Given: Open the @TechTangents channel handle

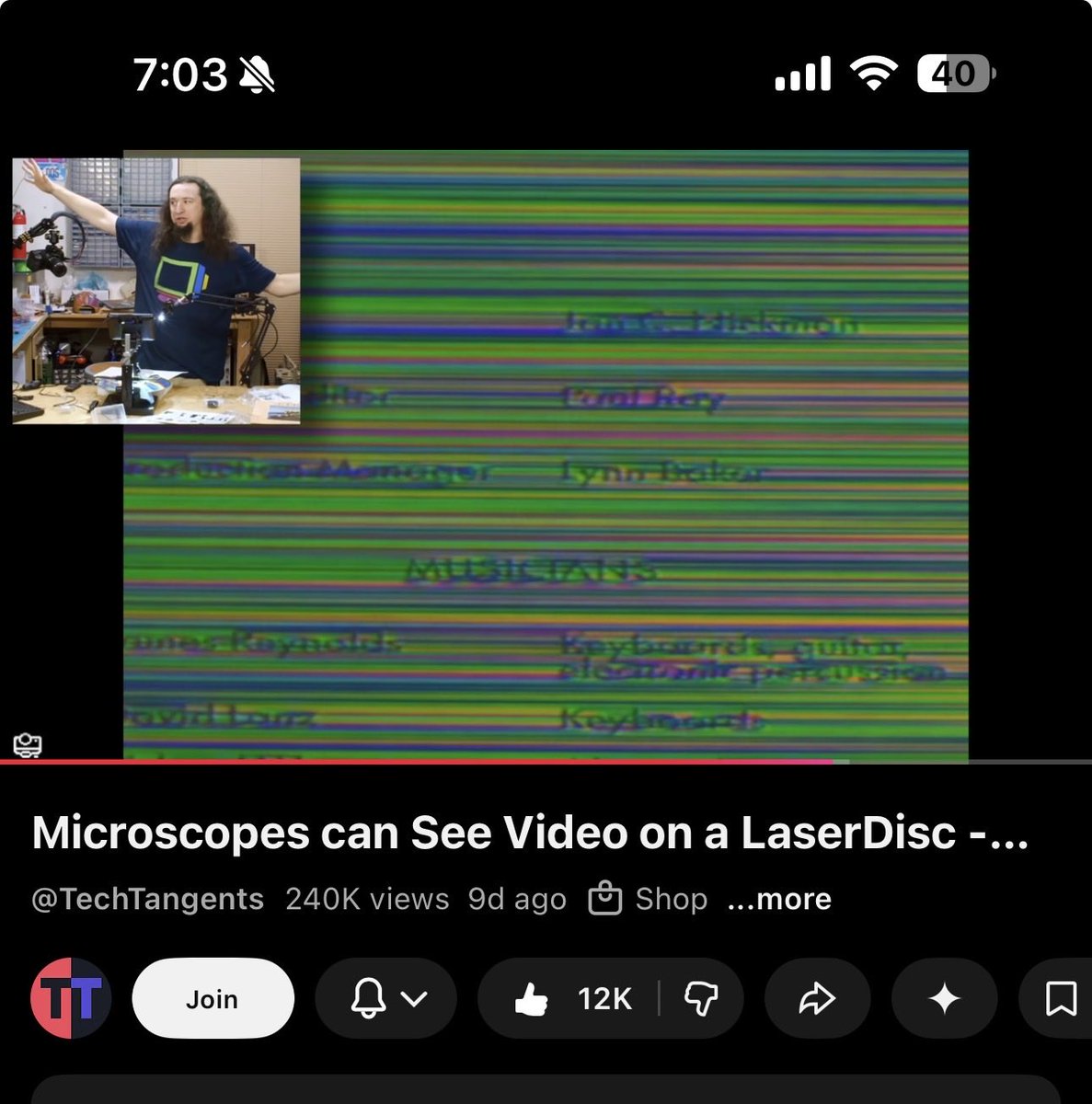Looking at the screenshot, I should (x=148, y=899).
